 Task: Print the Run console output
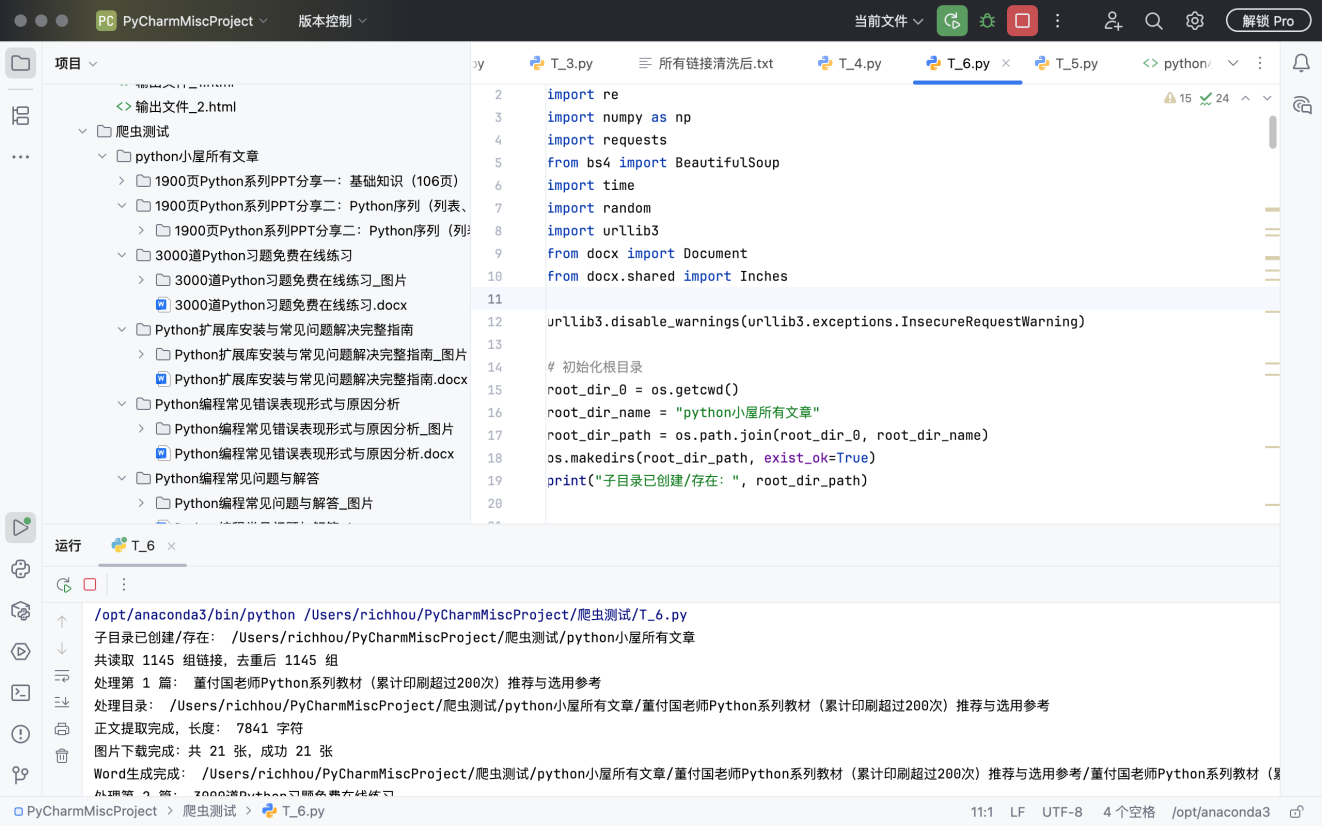(62, 729)
